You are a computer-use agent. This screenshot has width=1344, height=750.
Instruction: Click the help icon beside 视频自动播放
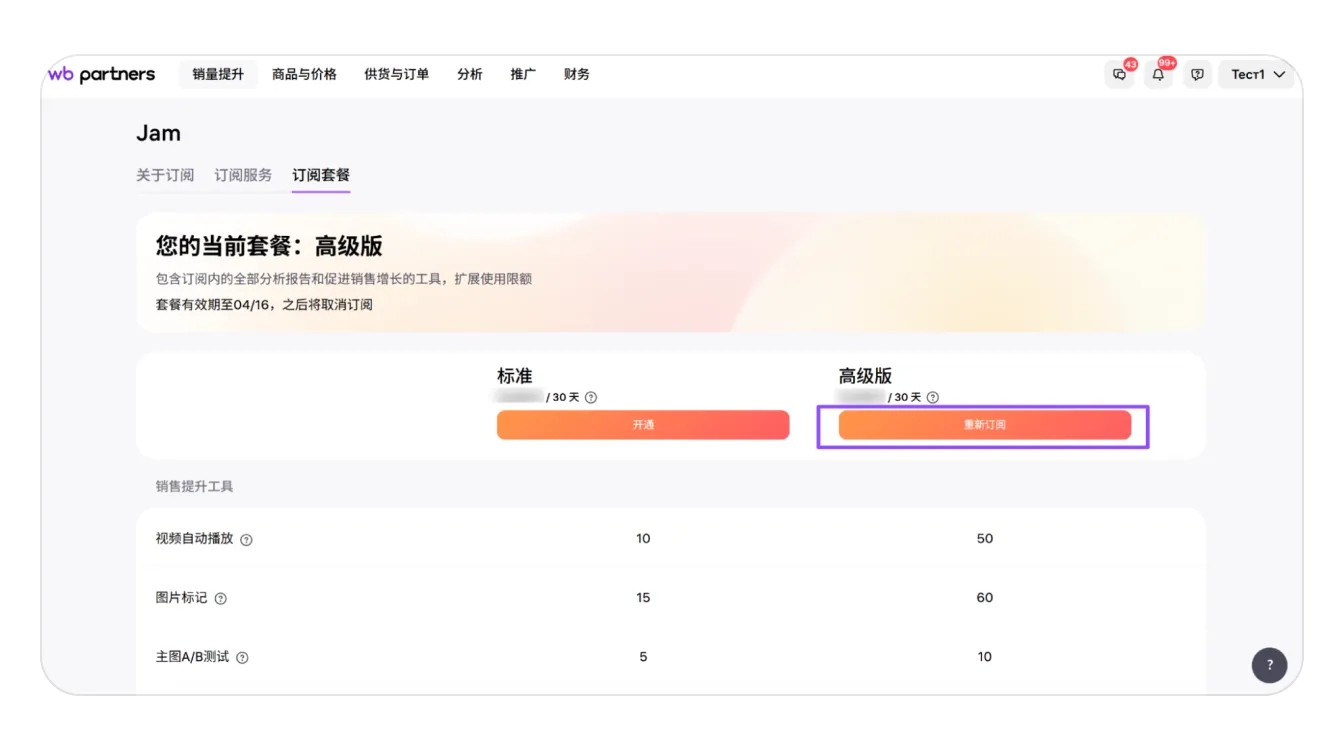point(246,539)
